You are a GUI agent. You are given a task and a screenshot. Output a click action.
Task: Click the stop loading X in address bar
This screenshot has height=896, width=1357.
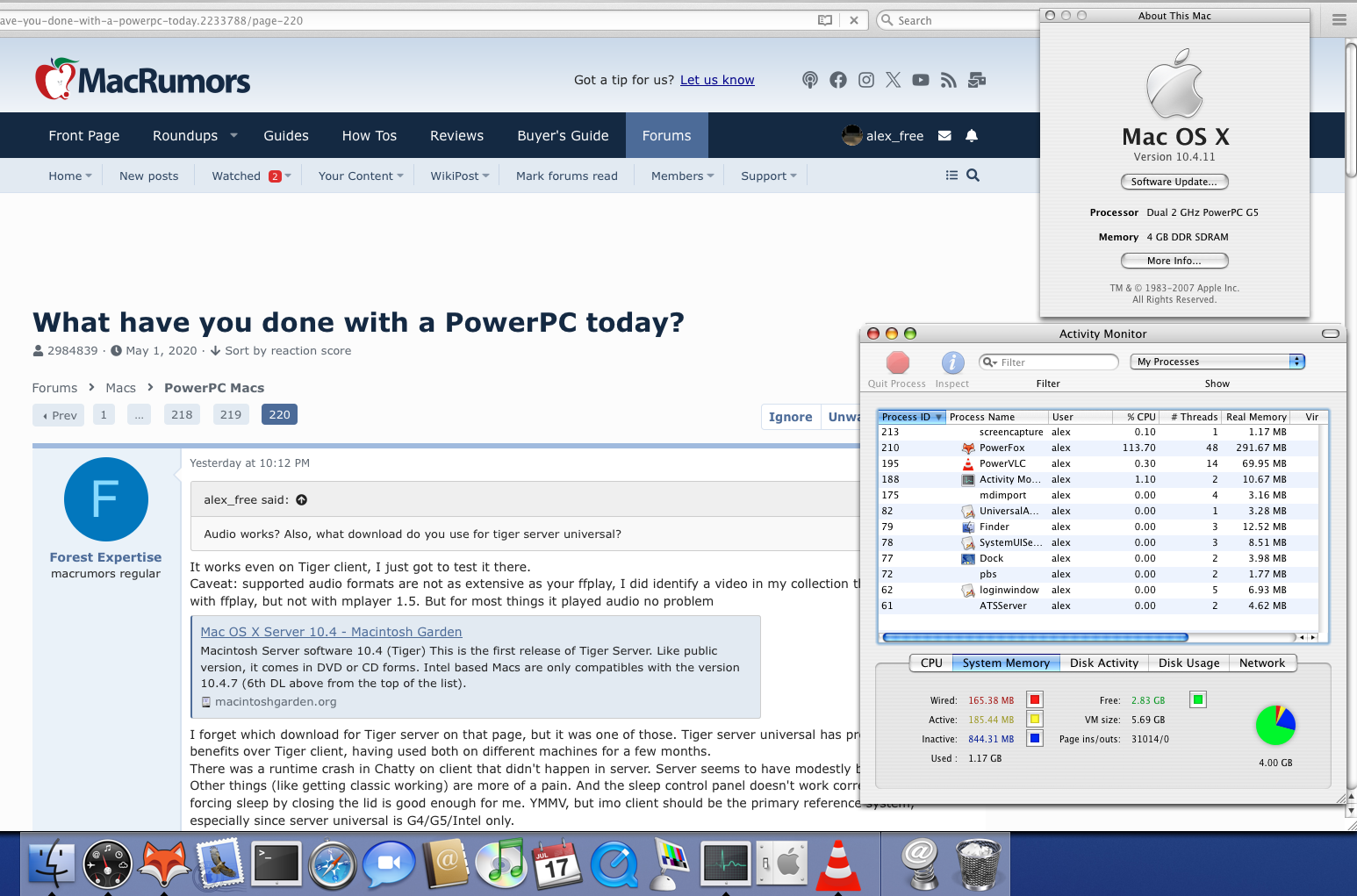[854, 20]
